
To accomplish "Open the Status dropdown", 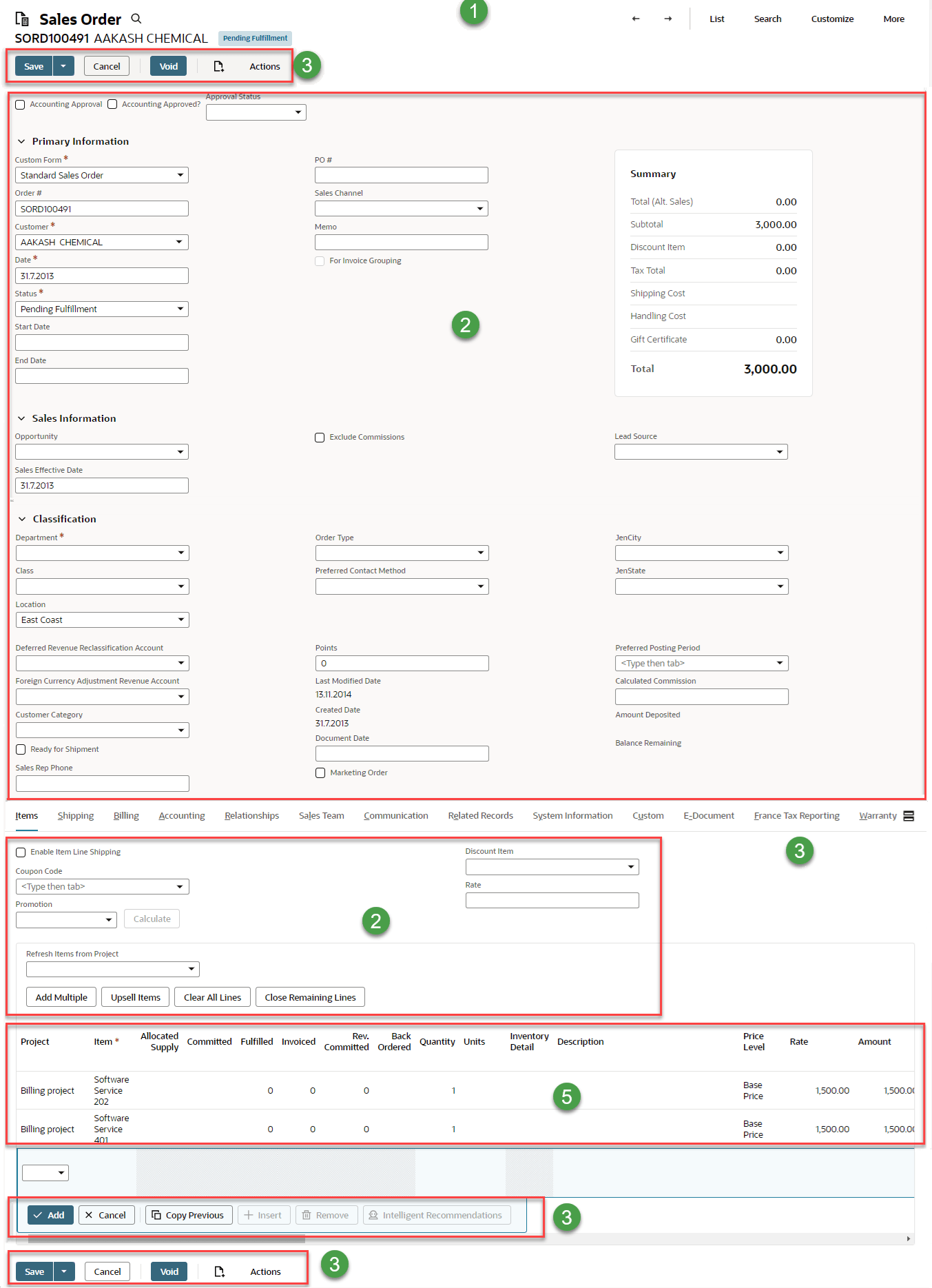I will [x=101, y=309].
